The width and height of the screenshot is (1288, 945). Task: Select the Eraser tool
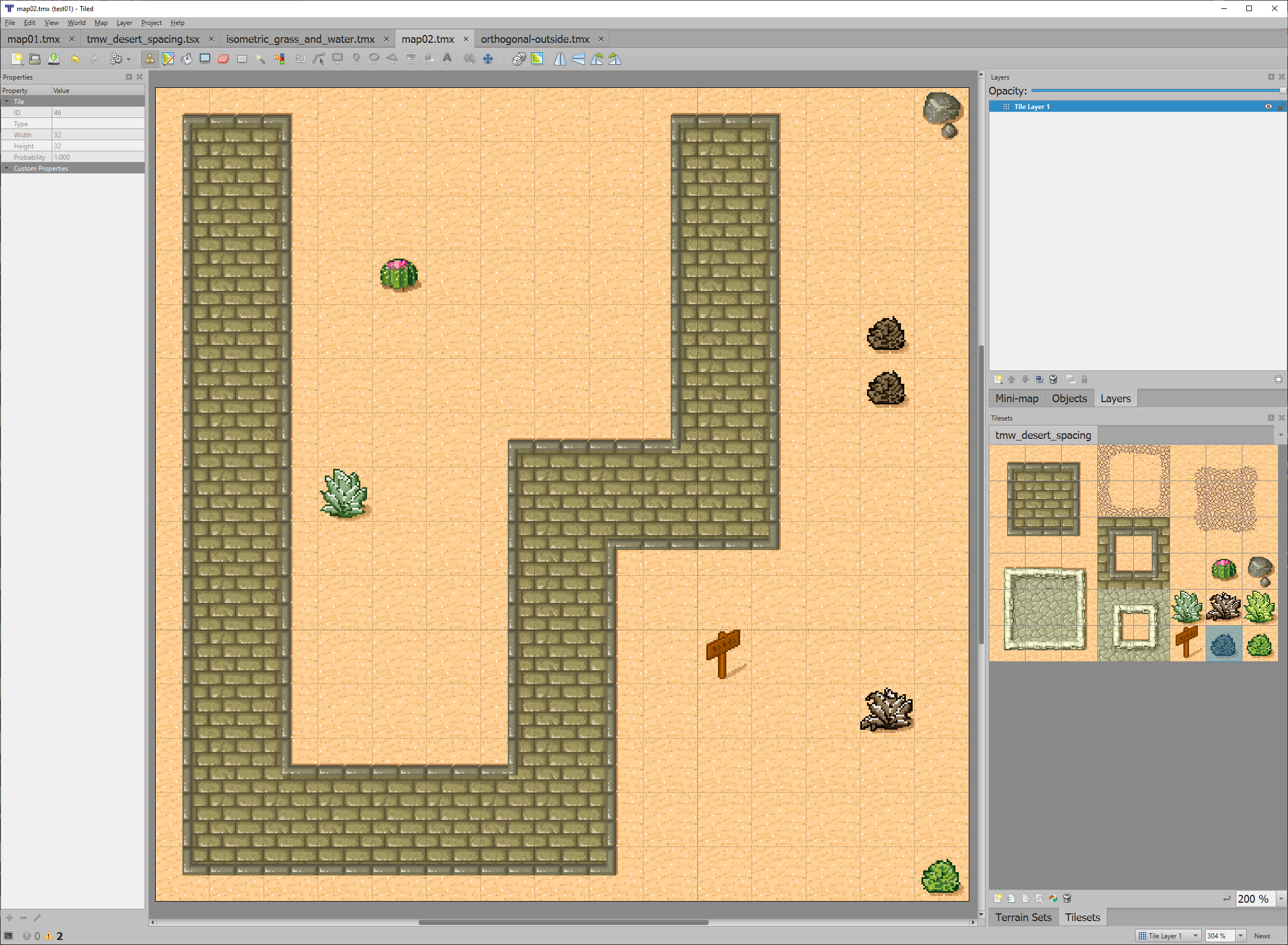pos(223,58)
